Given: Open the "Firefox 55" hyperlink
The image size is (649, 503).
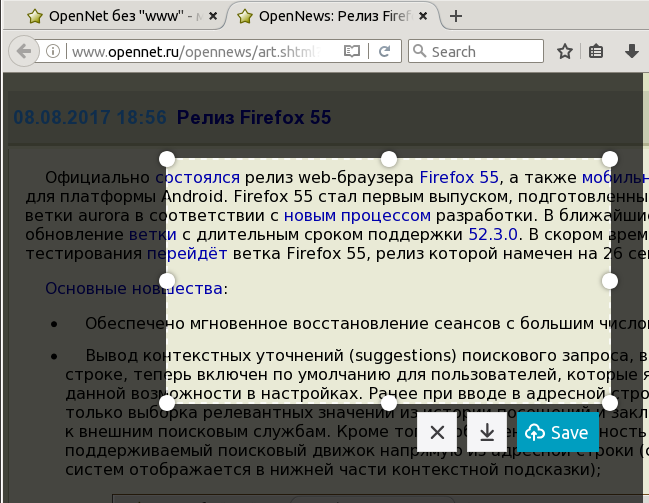Looking at the screenshot, I should click(458, 177).
